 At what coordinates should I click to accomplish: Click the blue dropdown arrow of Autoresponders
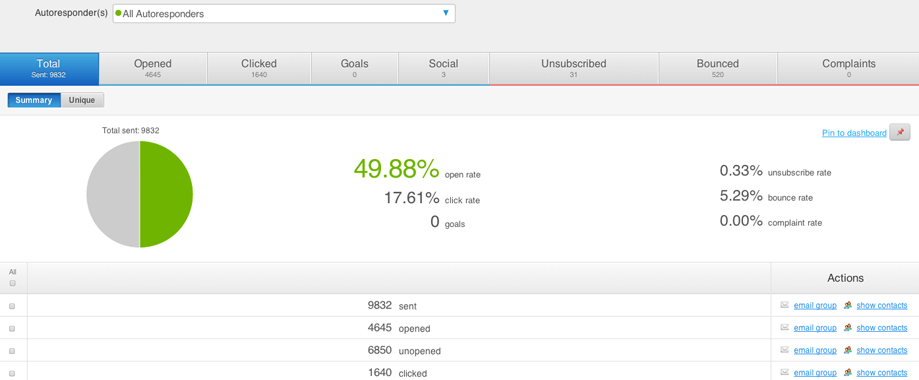[445, 13]
